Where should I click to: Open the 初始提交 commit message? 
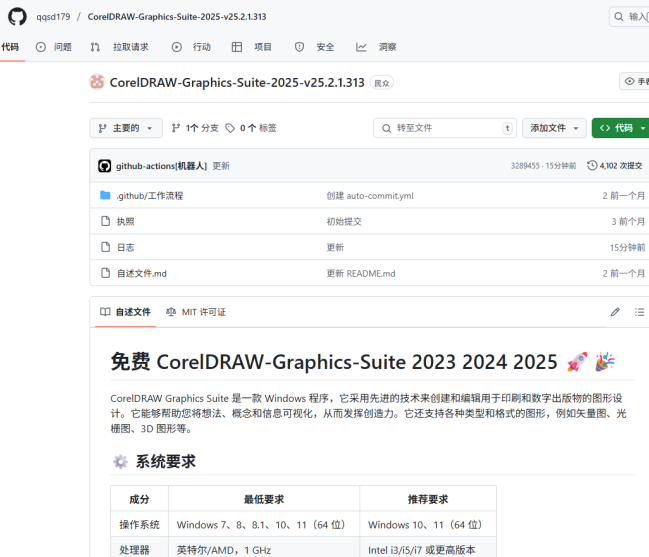pyautogui.click(x=344, y=222)
